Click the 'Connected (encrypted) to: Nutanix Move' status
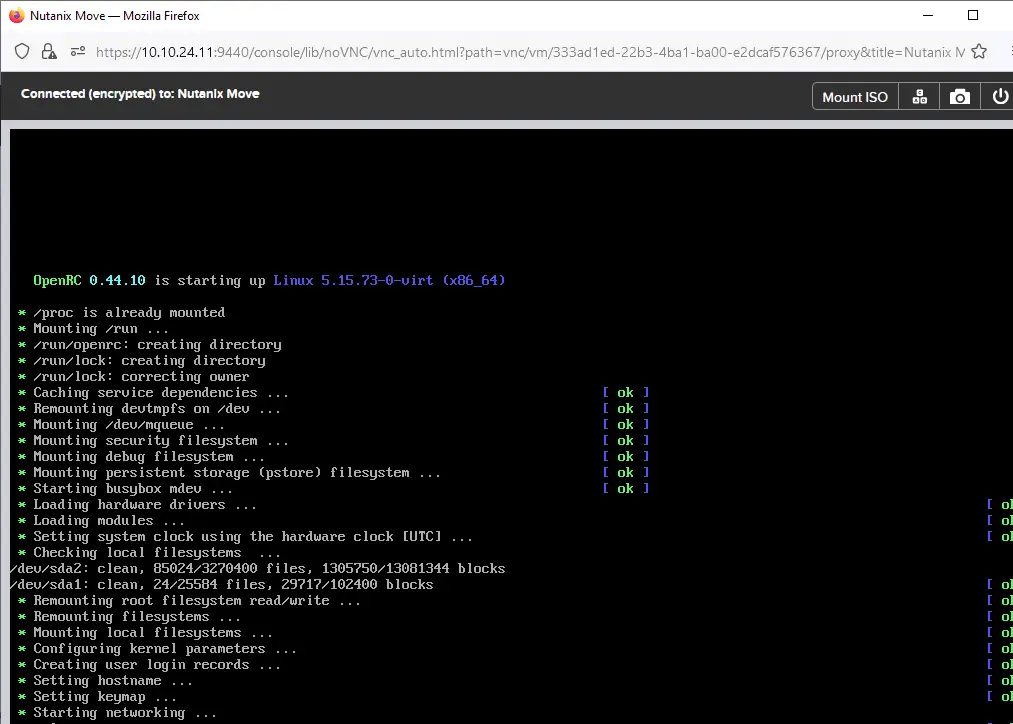Image resolution: width=1013 pixels, height=724 pixels. pos(140,94)
